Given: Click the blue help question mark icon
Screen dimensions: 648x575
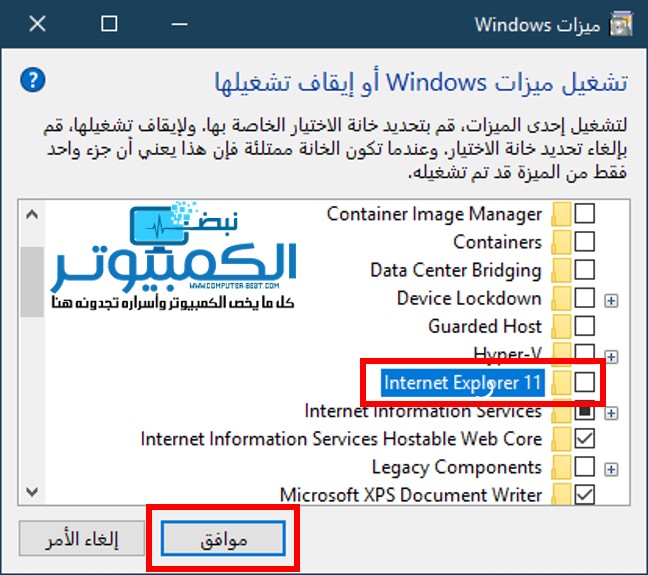Looking at the screenshot, I should click(x=33, y=79).
